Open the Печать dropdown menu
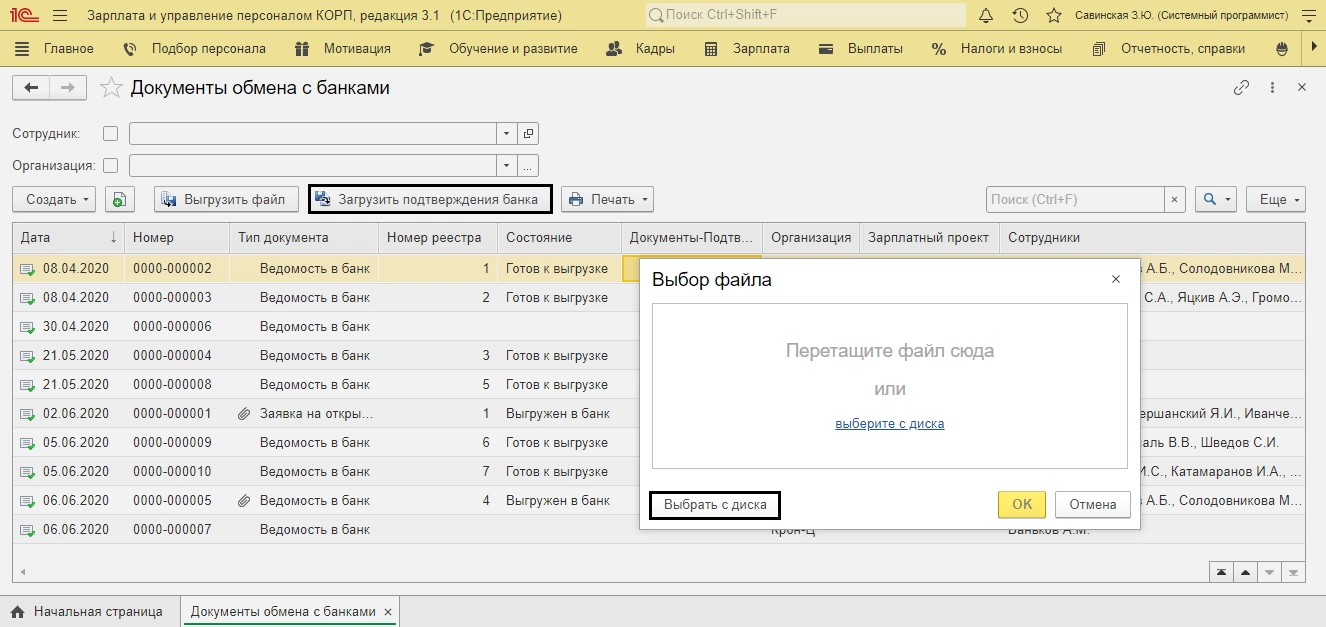Viewport: 1326px width, 627px height. click(607, 200)
